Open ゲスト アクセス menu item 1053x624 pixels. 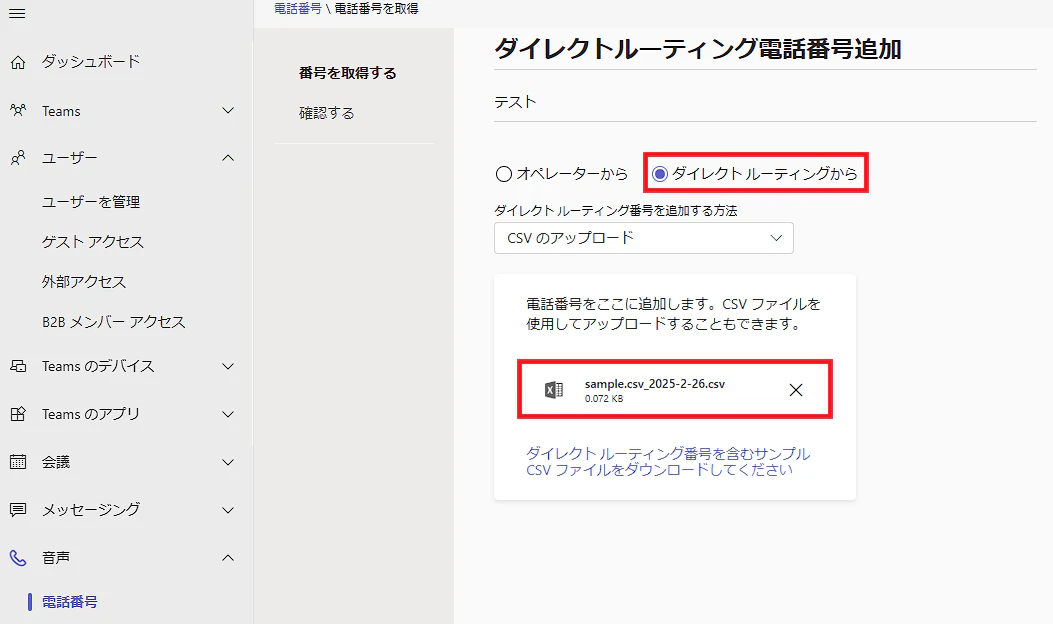click(x=93, y=242)
